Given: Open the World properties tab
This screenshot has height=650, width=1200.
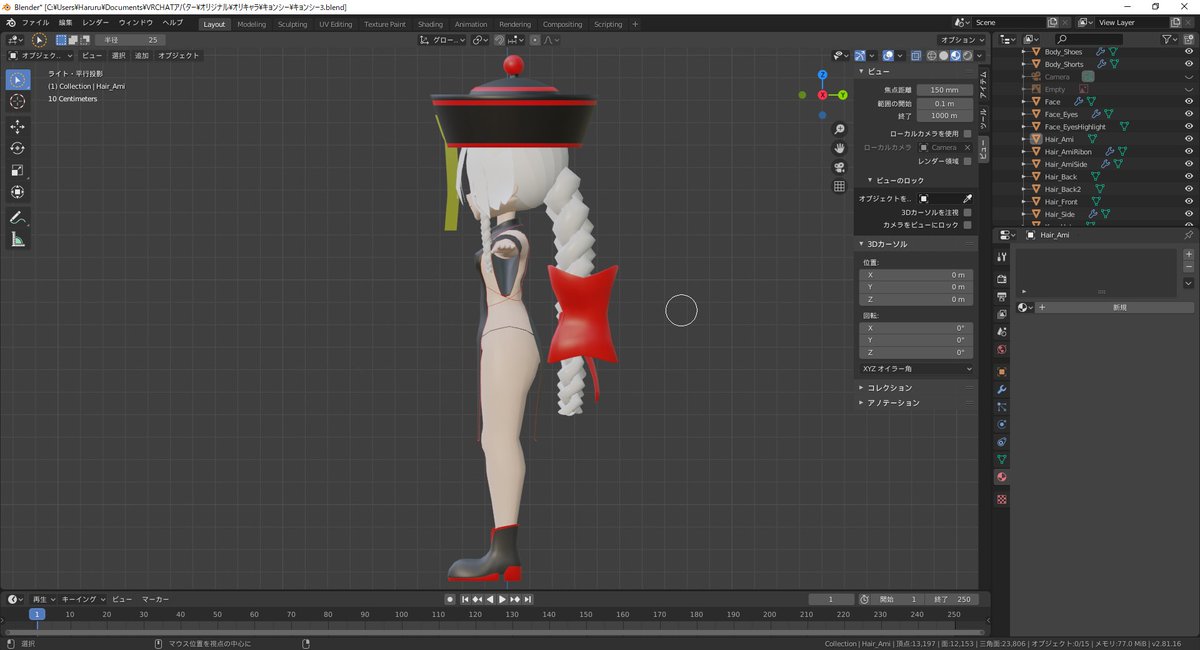Looking at the screenshot, I should [1002, 349].
